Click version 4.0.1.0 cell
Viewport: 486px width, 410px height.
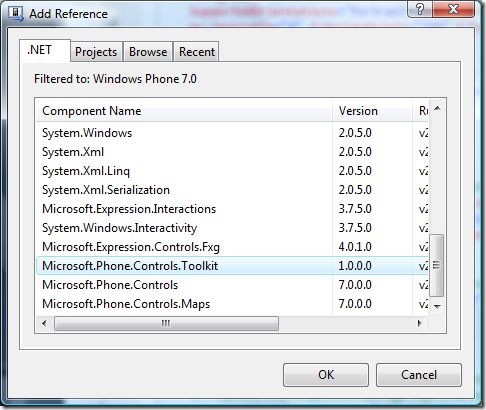(x=355, y=247)
